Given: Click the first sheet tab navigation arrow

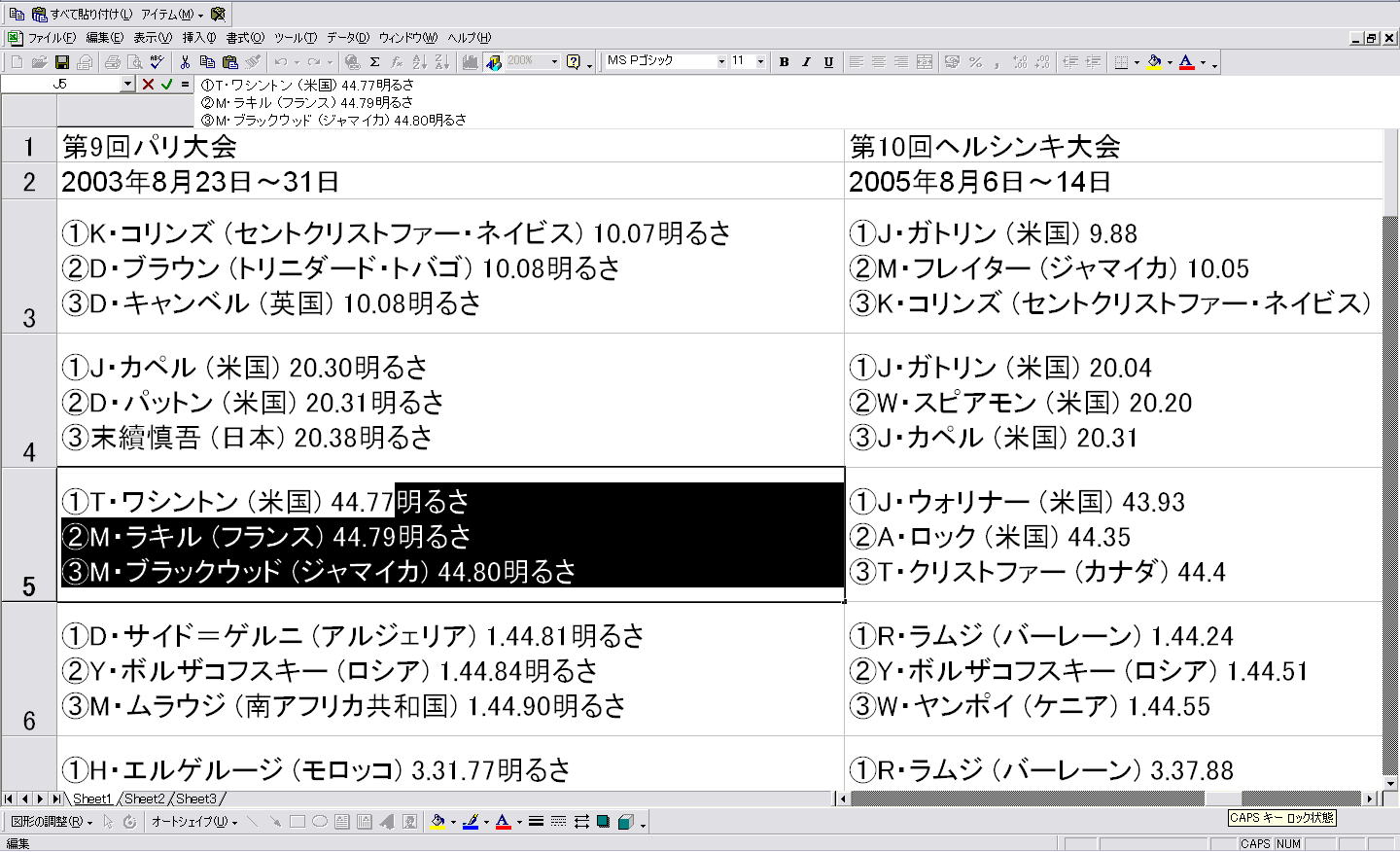Looking at the screenshot, I should click(x=9, y=799).
